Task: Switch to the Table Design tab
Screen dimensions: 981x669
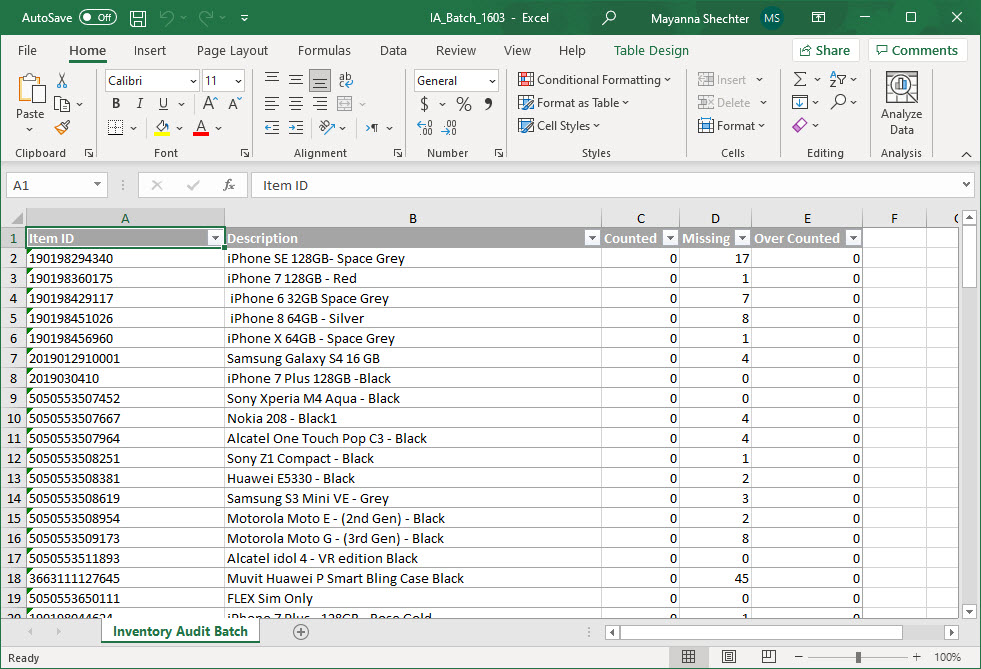Action: click(651, 51)
